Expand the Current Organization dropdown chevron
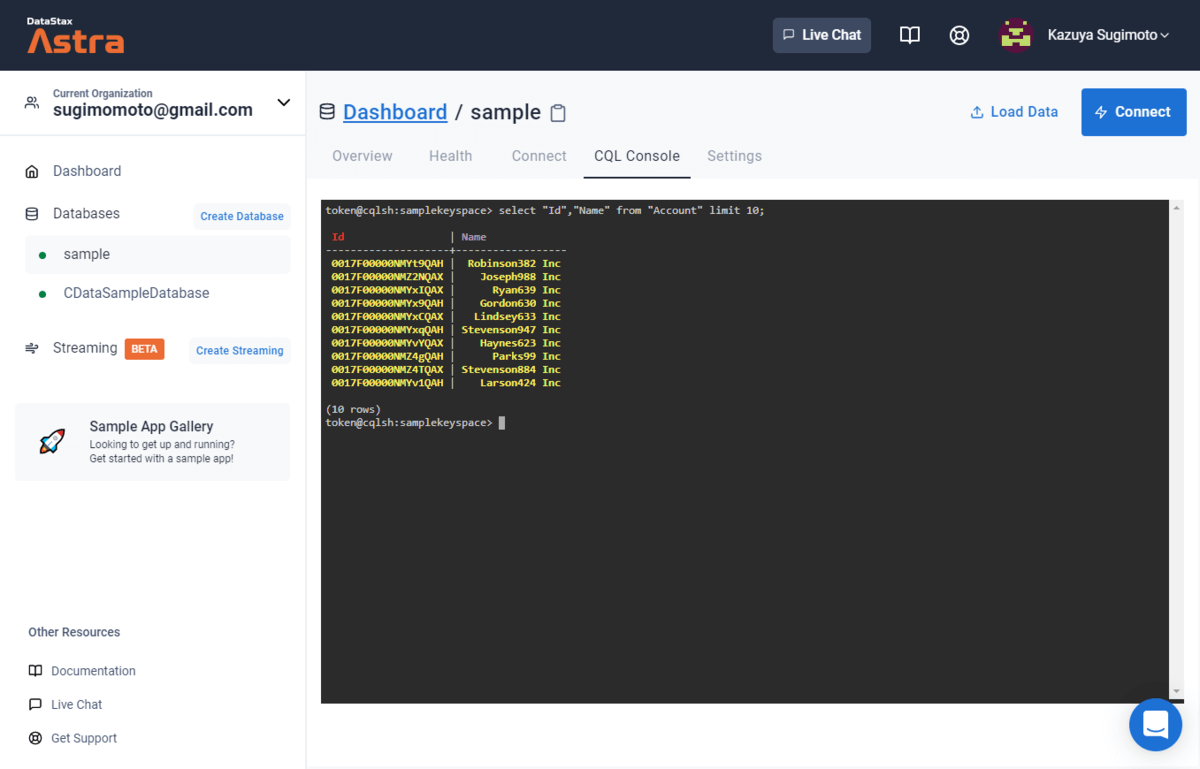Screen dimensions: 1200x769 click(284, 103)
